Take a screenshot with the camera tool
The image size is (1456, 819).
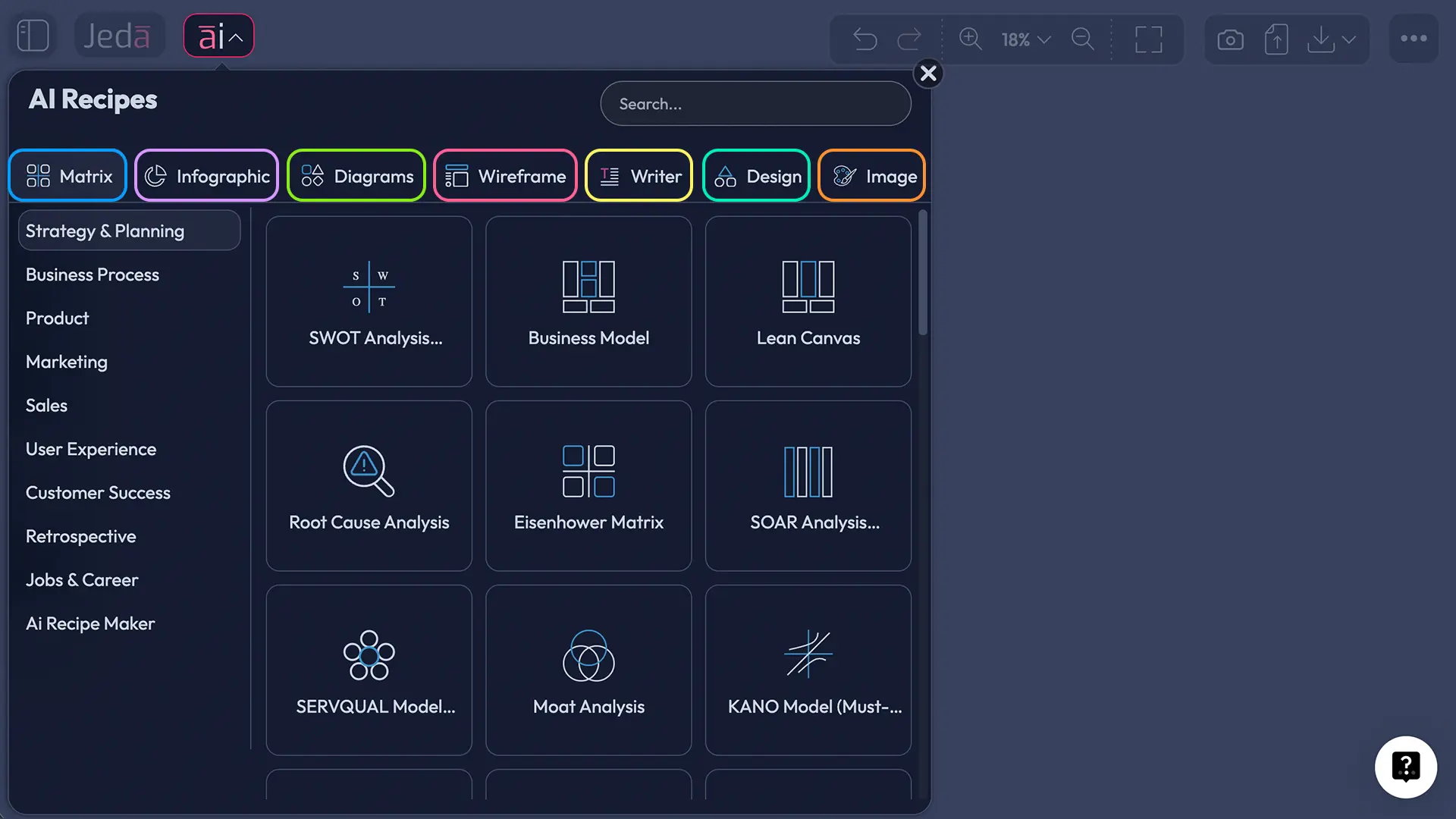point(1230,39)
